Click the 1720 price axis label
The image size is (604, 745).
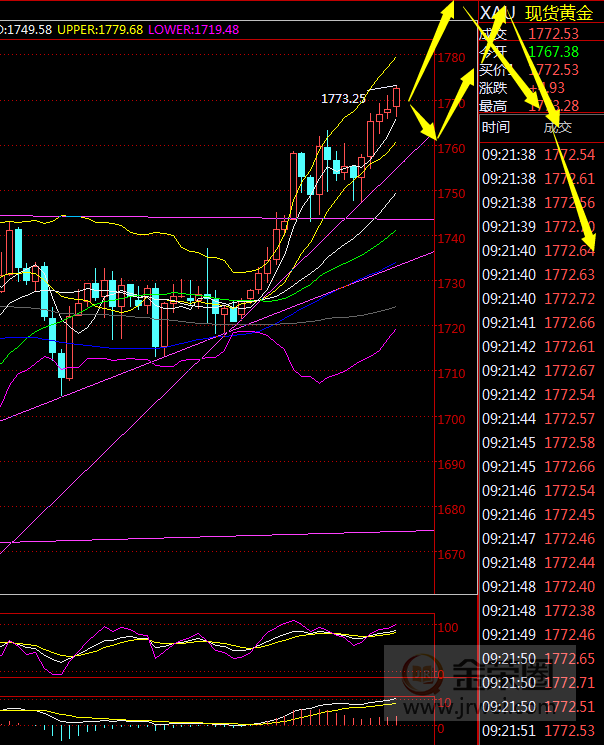coord(451,329)
